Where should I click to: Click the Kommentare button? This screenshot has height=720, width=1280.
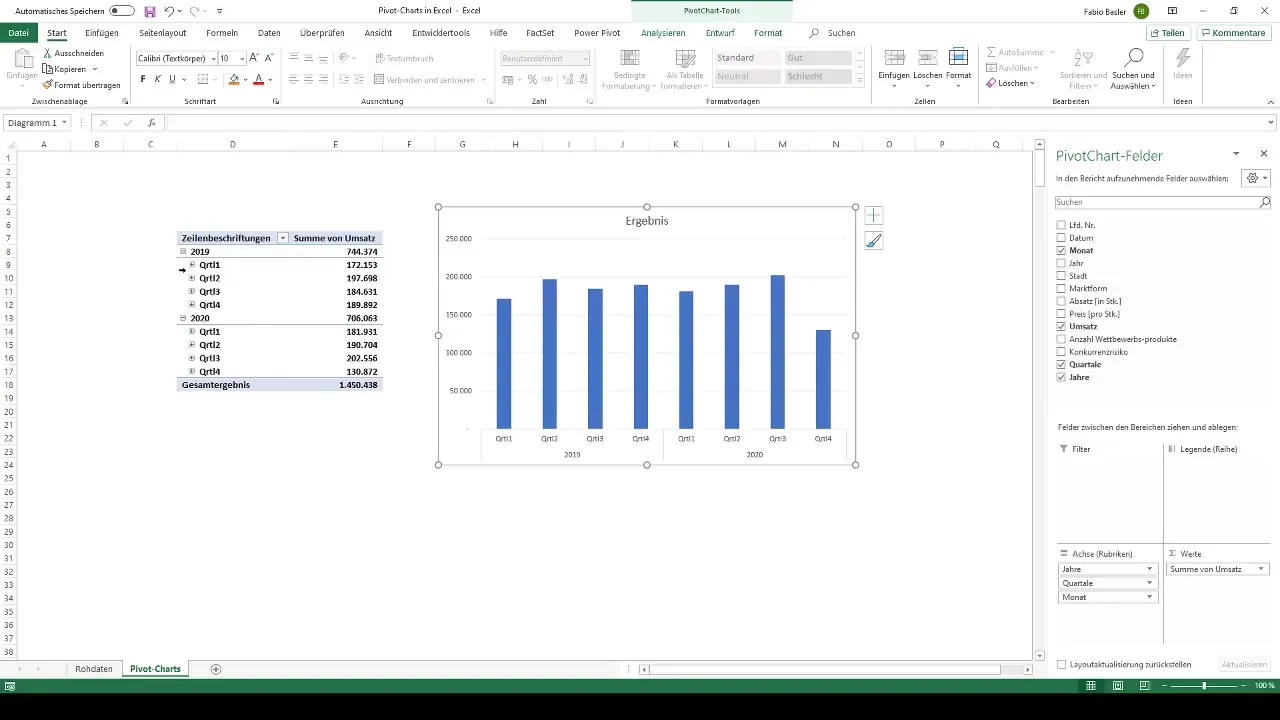pos(1233,33)
